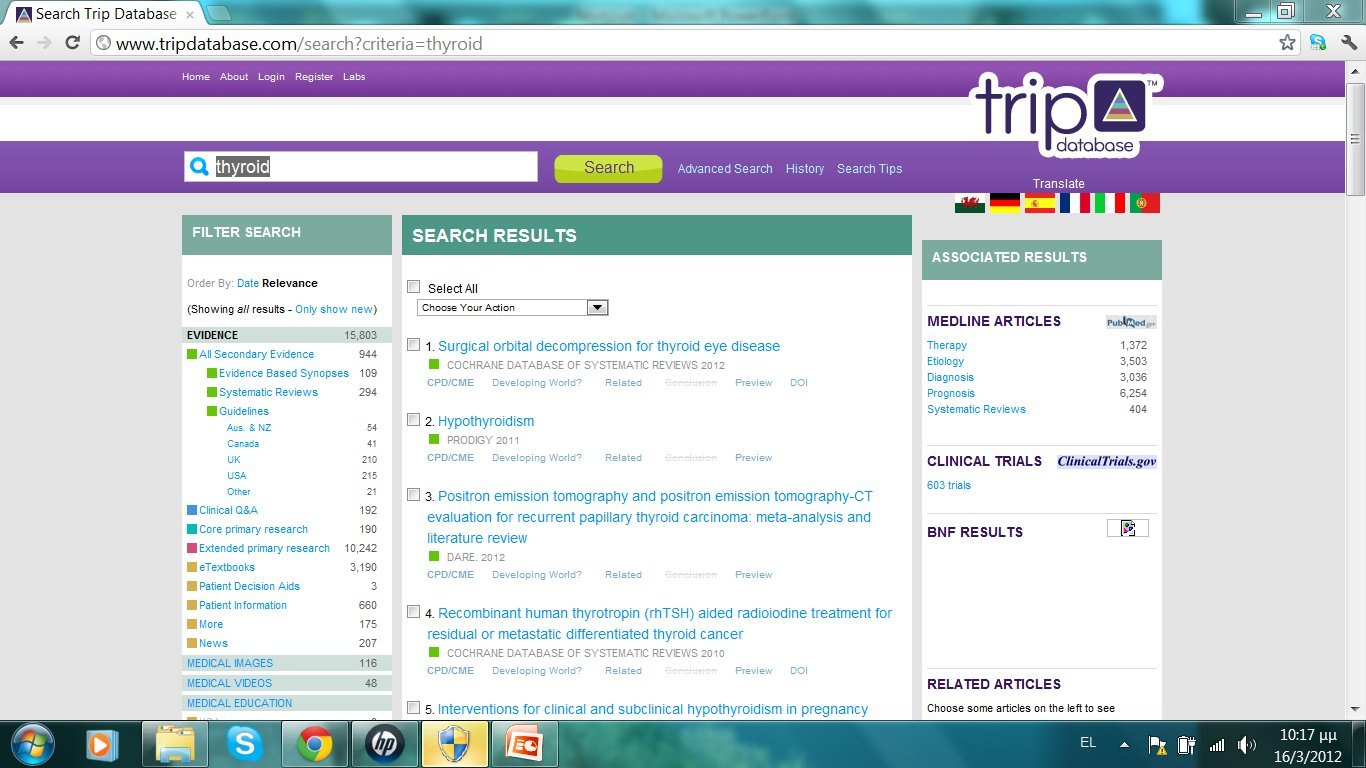
Task: Translate page using the German flag
Action: click(1005, 203)
